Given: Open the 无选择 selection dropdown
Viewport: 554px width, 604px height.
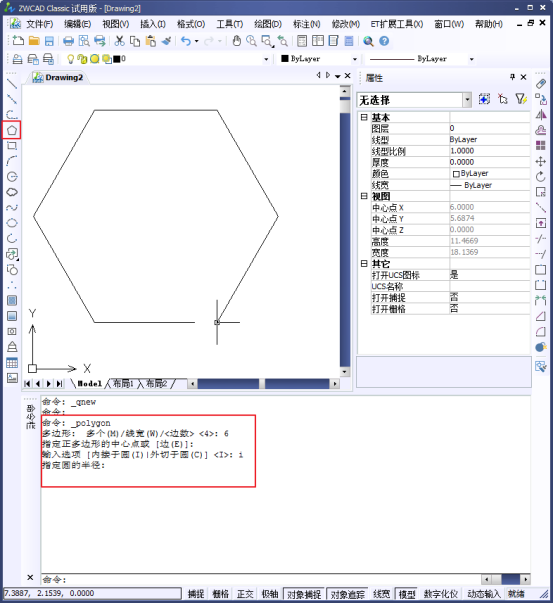Looking at the screenshot, I should [x=467, y=100].
